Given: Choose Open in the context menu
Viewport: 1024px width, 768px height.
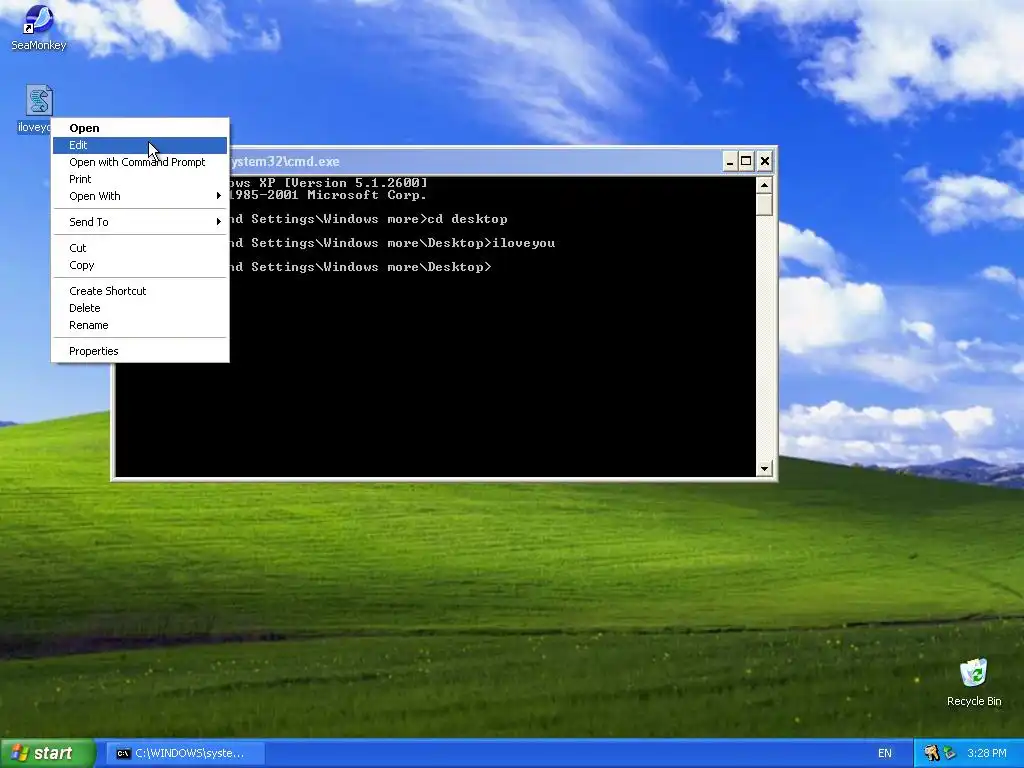Looking at the screenshot, I should (140, 128).
